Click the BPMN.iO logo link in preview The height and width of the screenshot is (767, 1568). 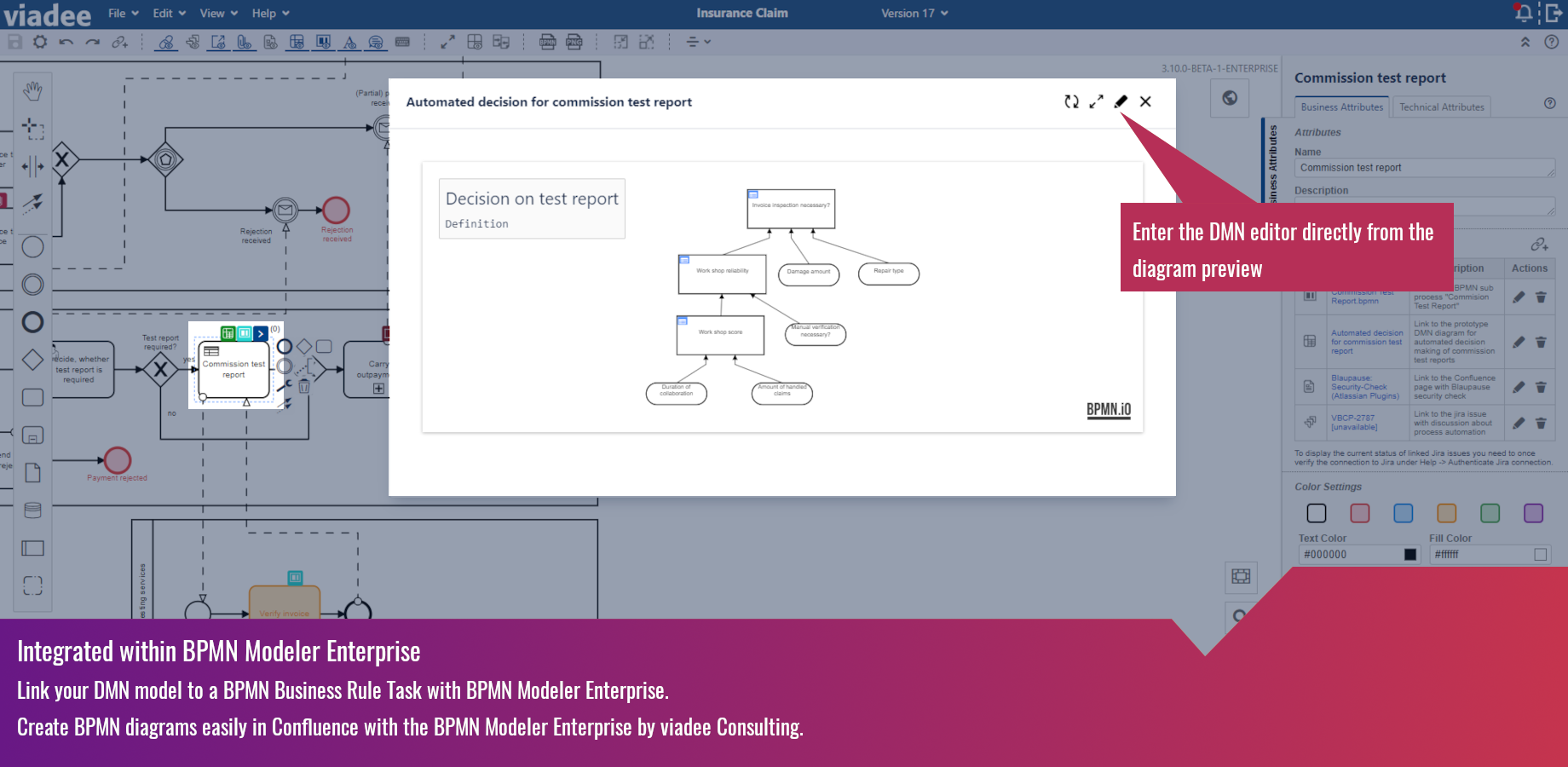1109,409
